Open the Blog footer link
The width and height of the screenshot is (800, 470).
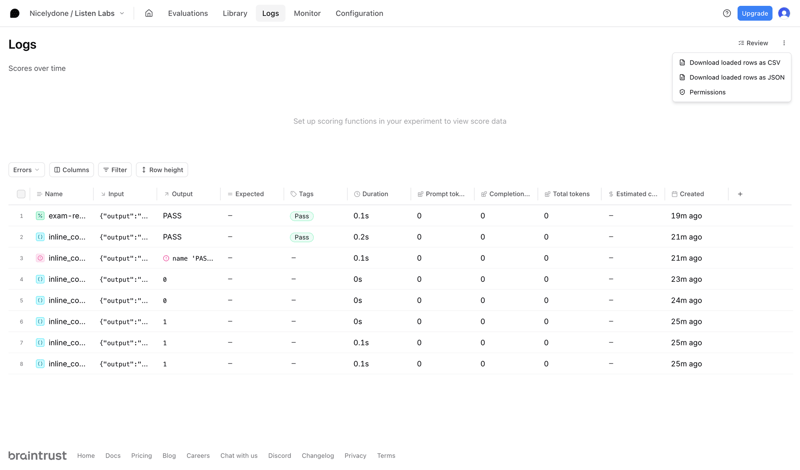[169, 456]
